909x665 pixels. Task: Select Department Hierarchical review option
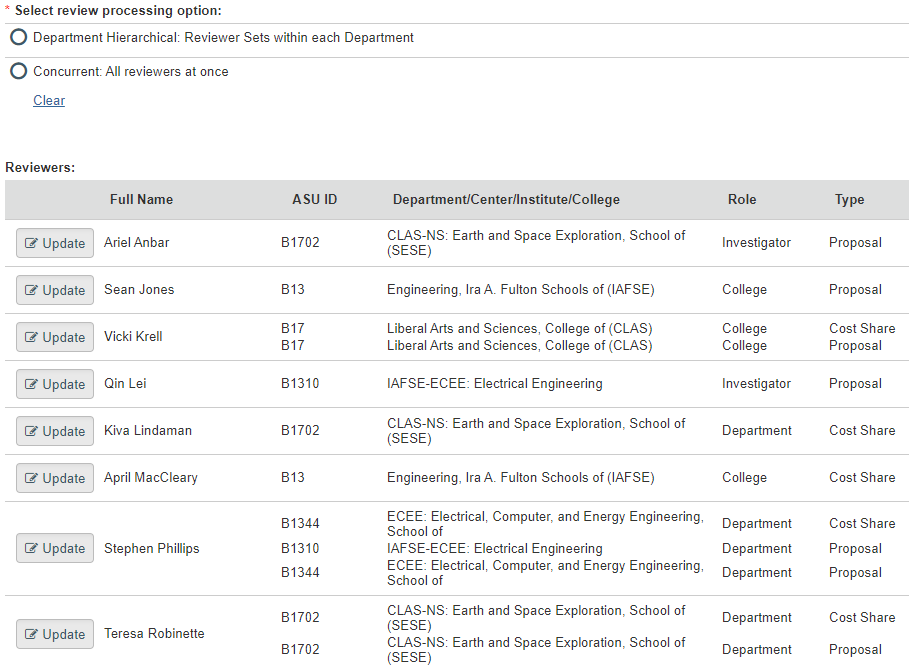pyautogui.click(x=19, y=37)
